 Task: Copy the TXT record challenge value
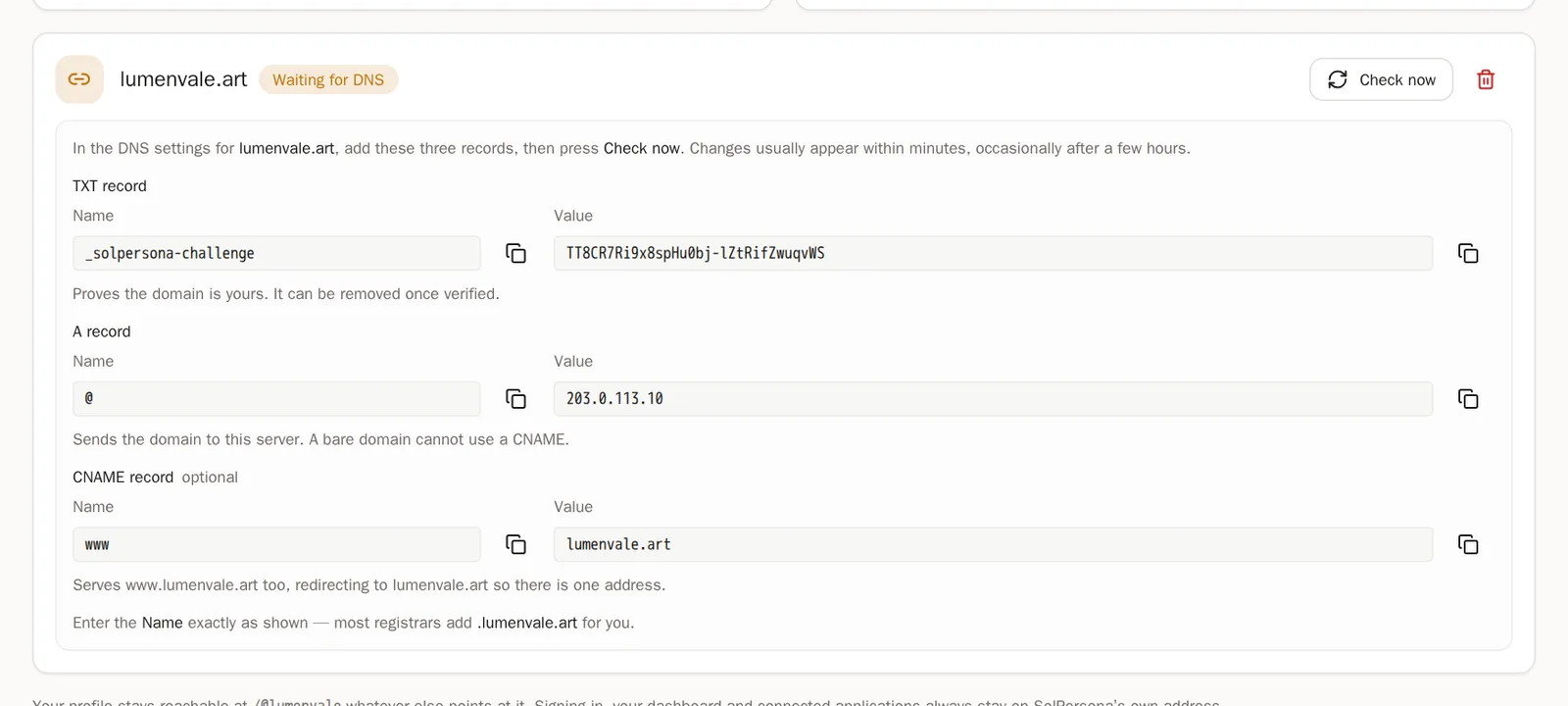[x=1468, y=253]
